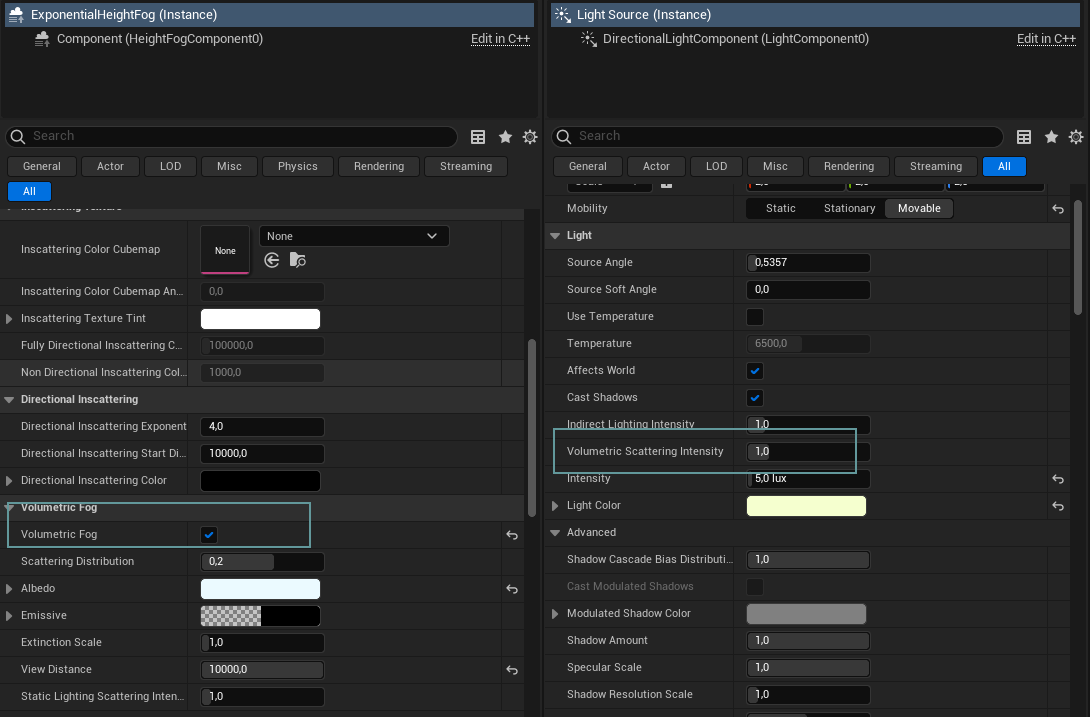Screen dimensions: 1090x717
Task: Browse to Inscattering Color Cubemap asset
Action: (x=297, y=259)
